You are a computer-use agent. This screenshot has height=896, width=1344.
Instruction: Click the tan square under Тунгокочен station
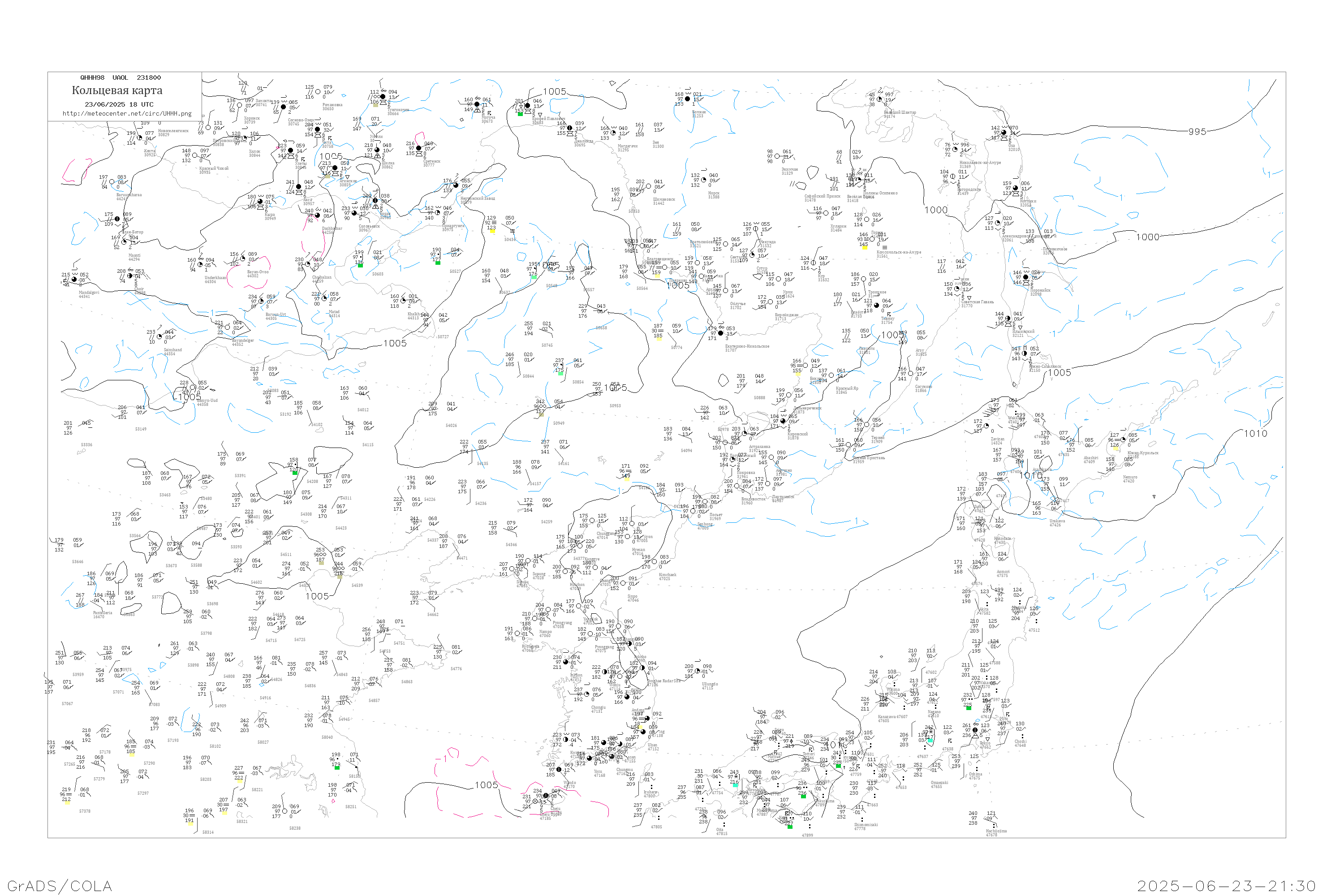375,105
